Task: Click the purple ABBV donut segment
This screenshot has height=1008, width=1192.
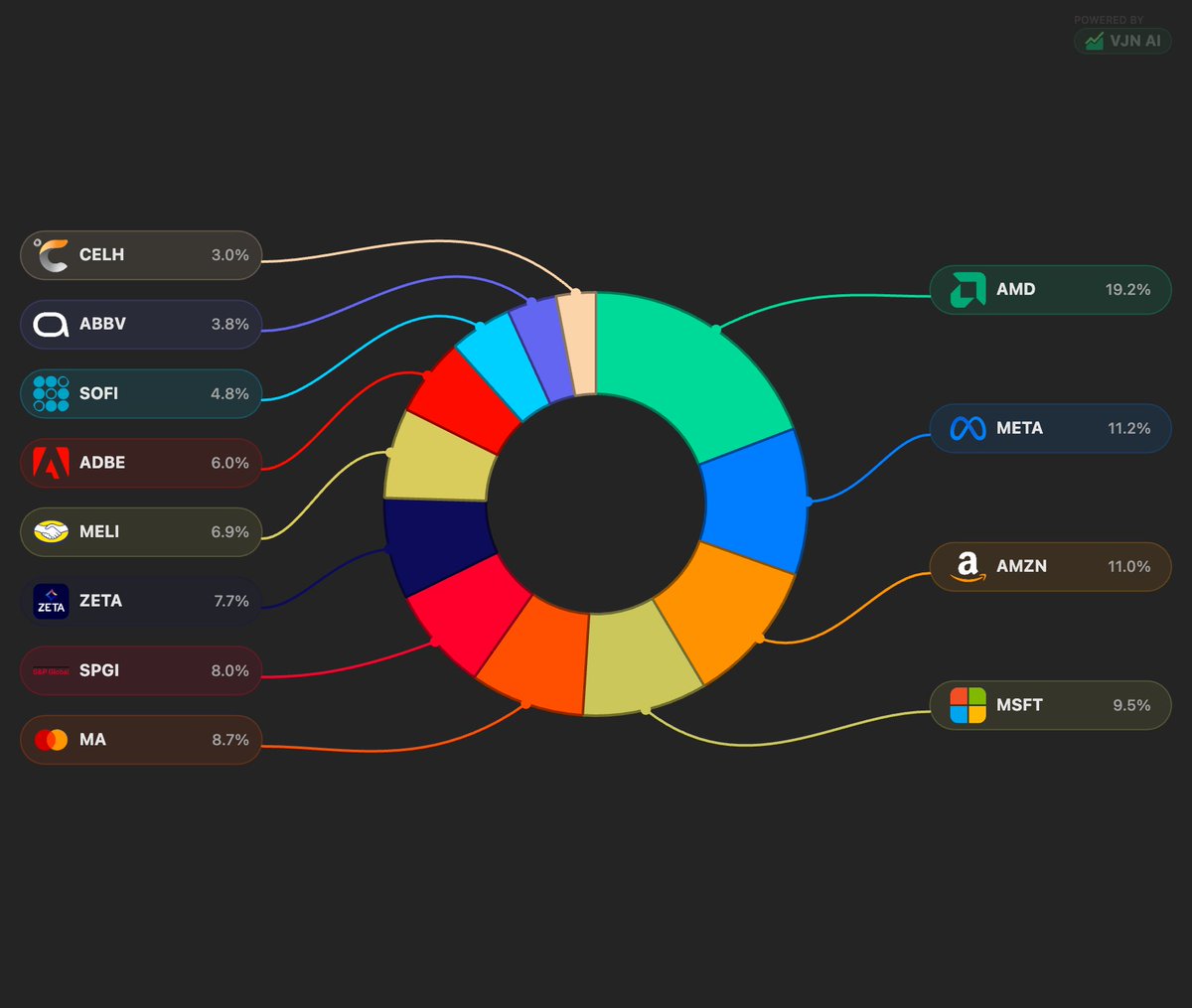Action: pos(544,350)
